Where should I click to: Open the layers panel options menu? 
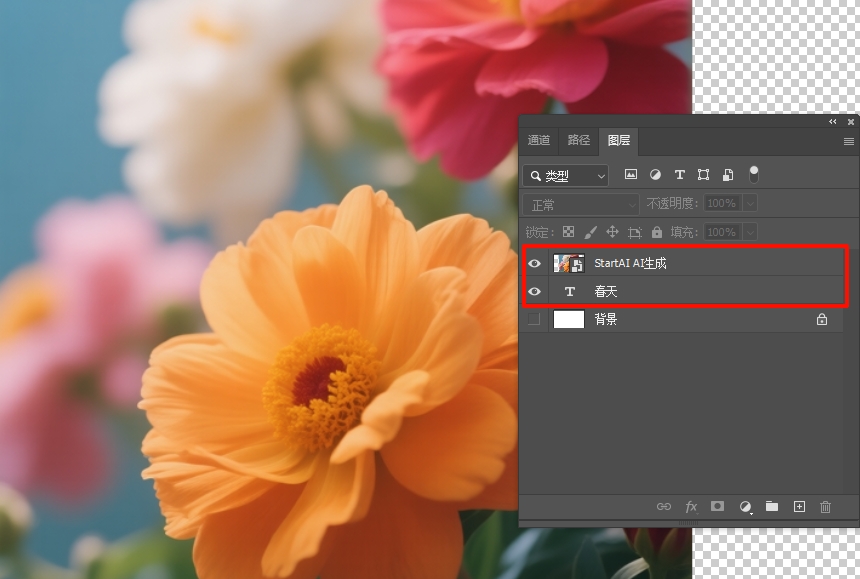click(849, 142)
